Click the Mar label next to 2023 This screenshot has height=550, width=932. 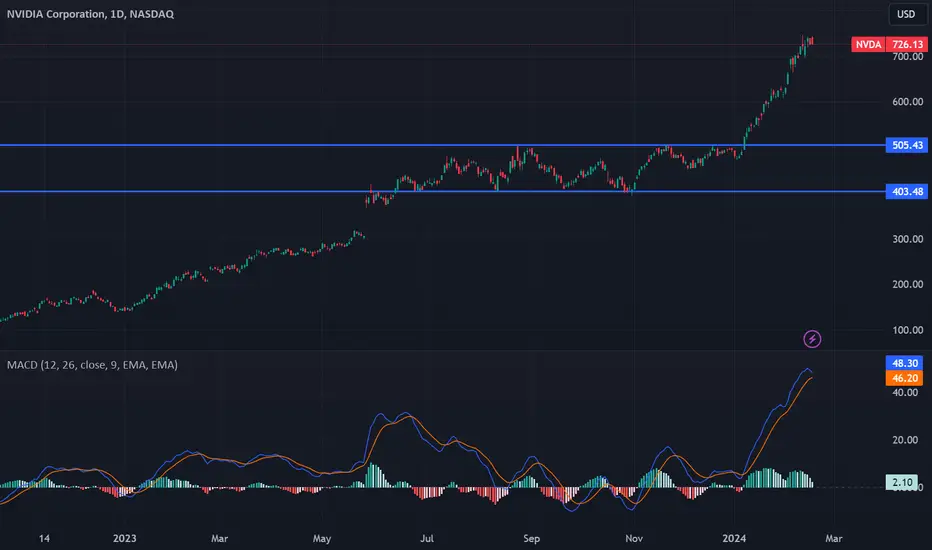pyautogui.click(x=219, y=538)
